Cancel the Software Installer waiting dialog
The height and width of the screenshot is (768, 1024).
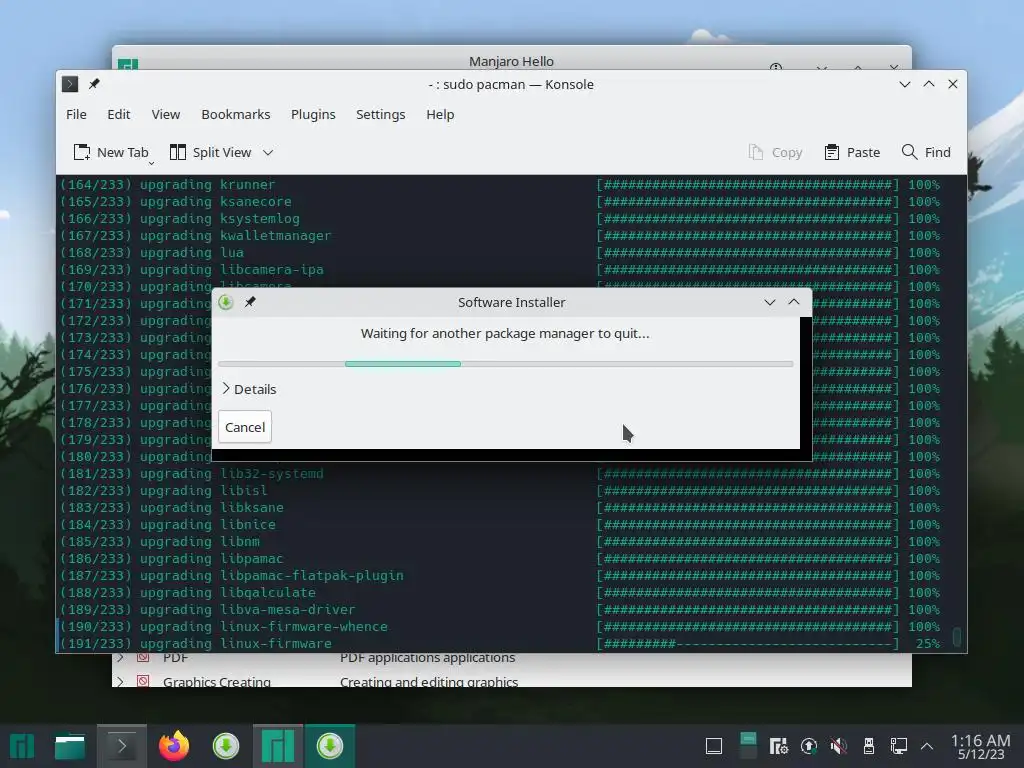[245, 427]
